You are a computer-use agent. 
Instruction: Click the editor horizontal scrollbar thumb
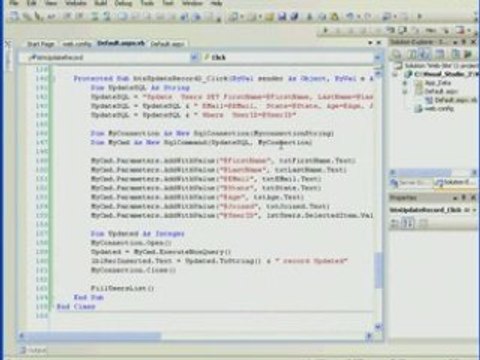pos(93,336)
